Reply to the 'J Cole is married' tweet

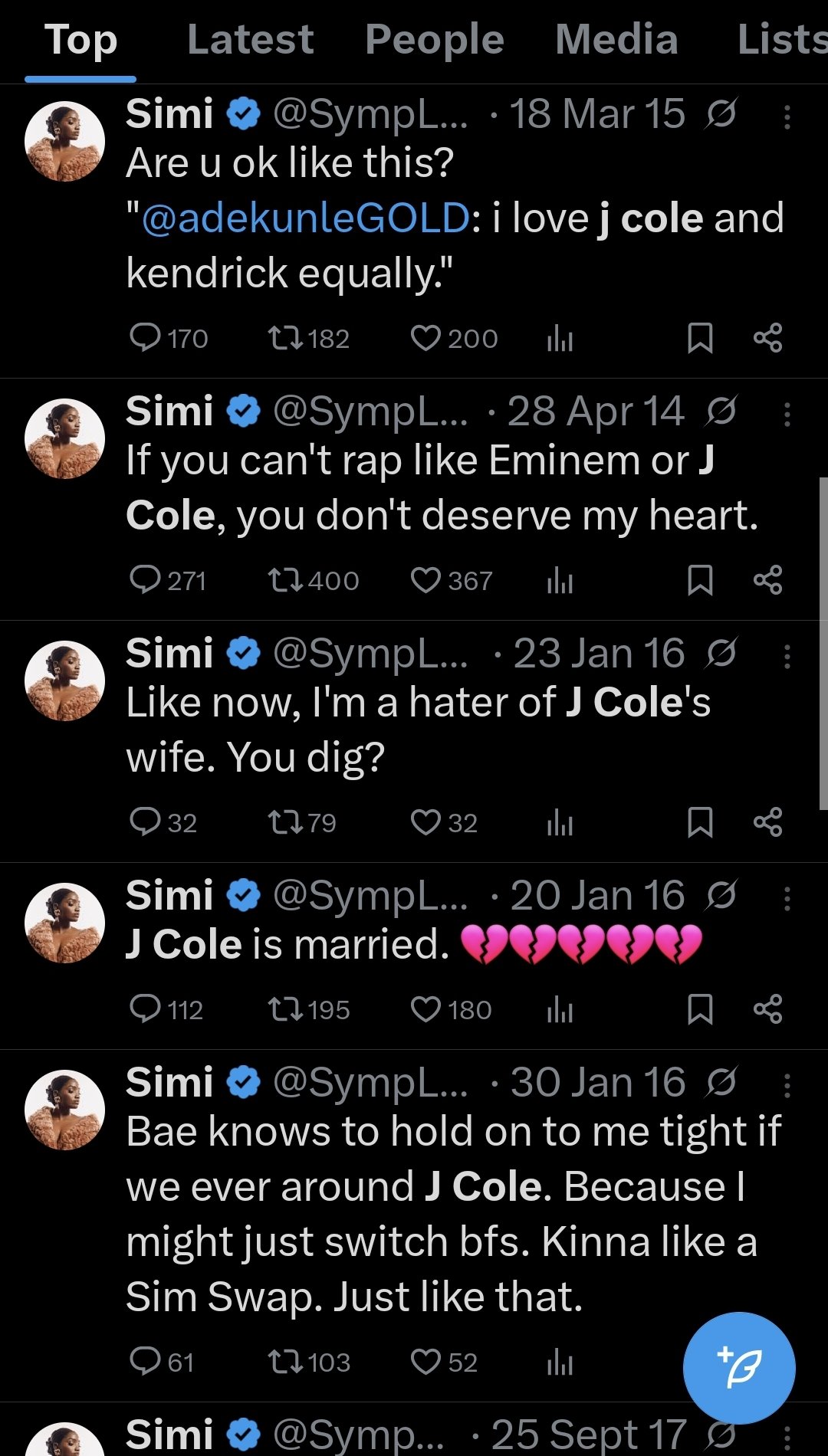[x=145, y=1009]
